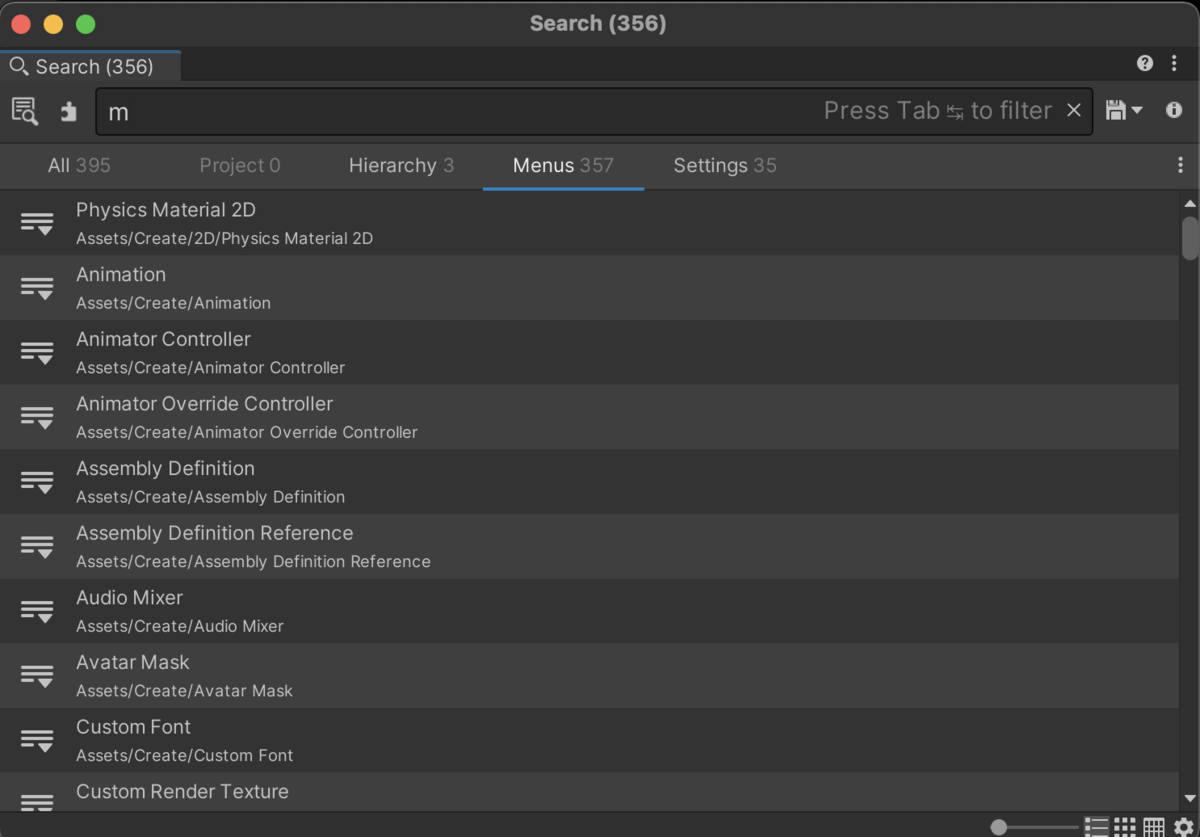Select the Physics Material 2D result

pyautogui.click(x=166, y=222)
